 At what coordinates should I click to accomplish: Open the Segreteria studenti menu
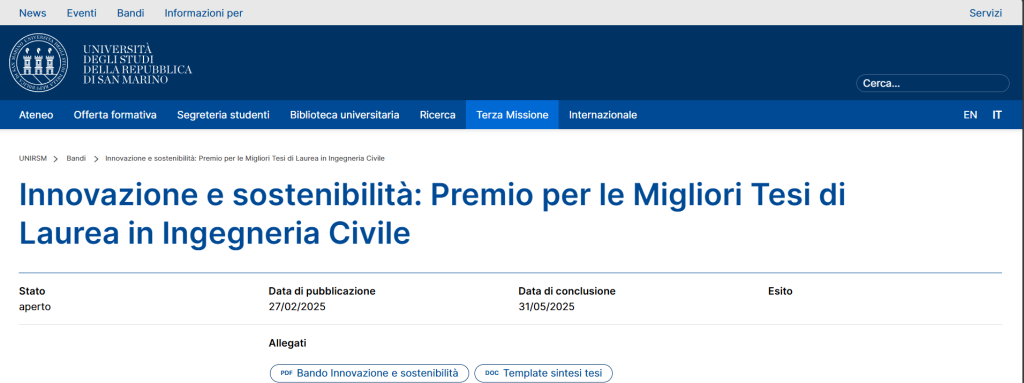[x=223, y=115]
